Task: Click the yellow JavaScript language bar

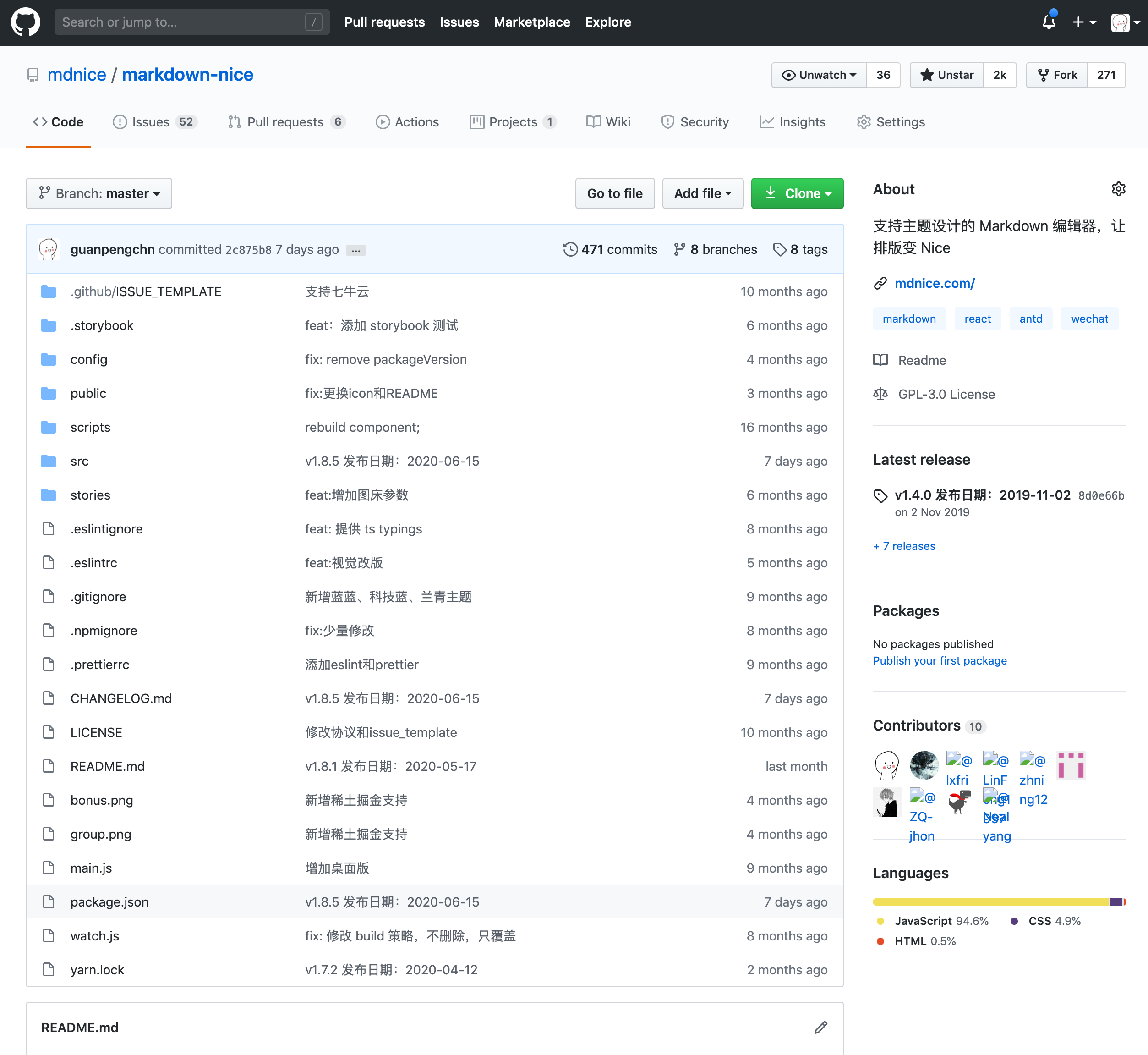Action: [991, 902]
